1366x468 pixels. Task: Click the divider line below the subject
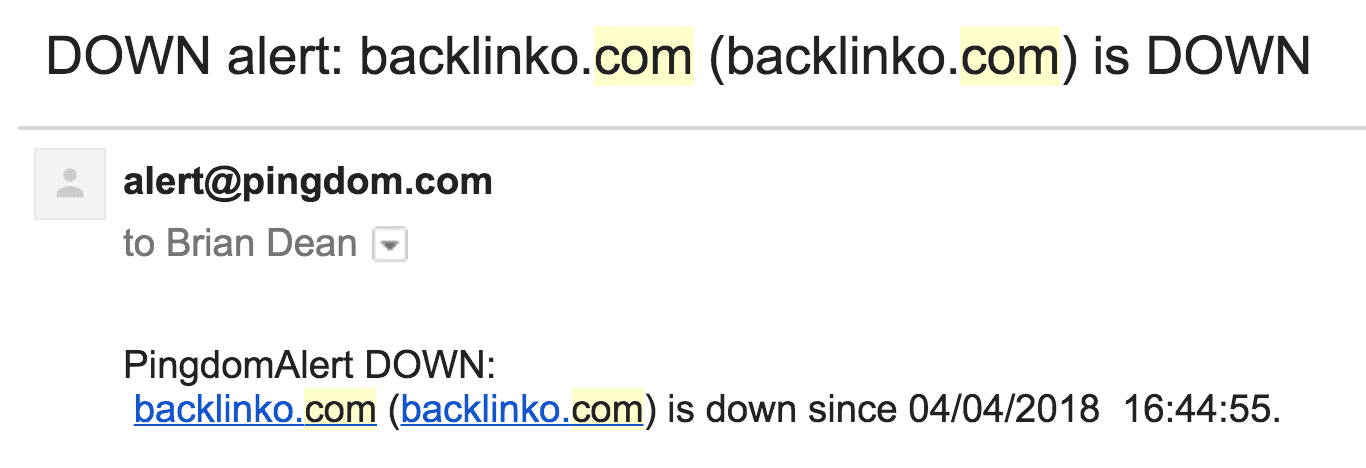(692, 128)
